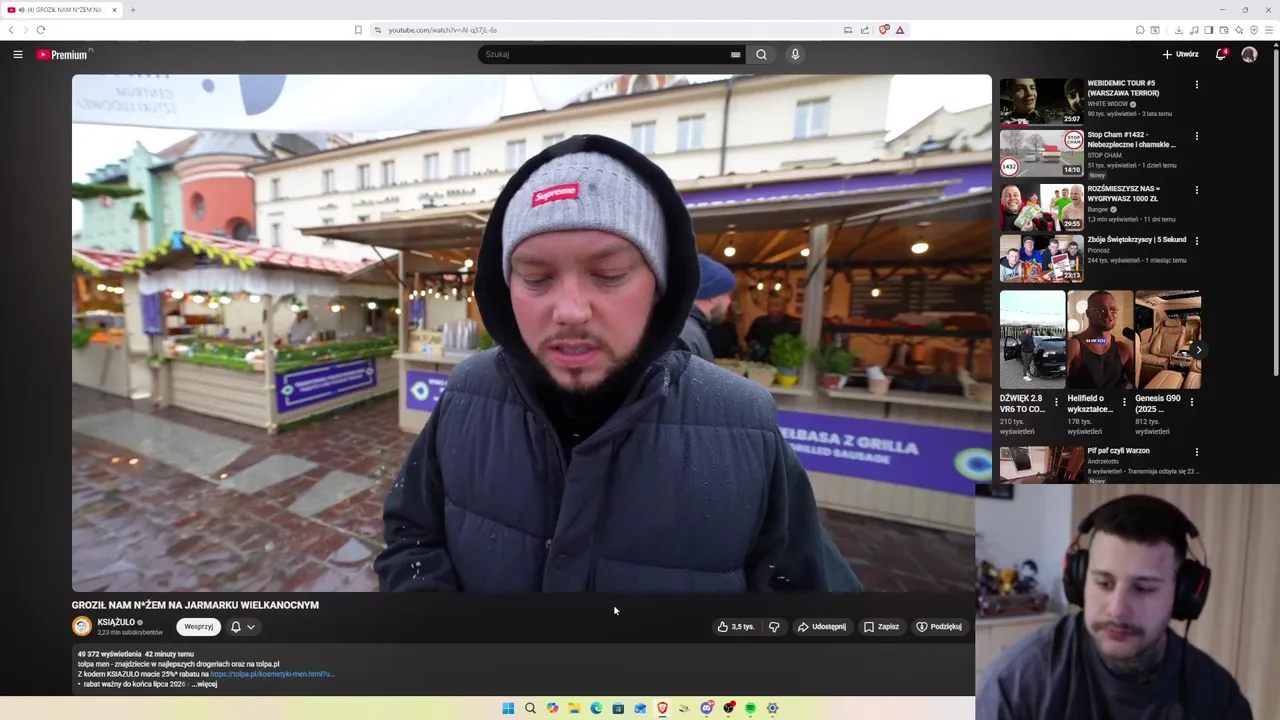
Task: Open Windows taskbar search
Action: pos(530,708)
